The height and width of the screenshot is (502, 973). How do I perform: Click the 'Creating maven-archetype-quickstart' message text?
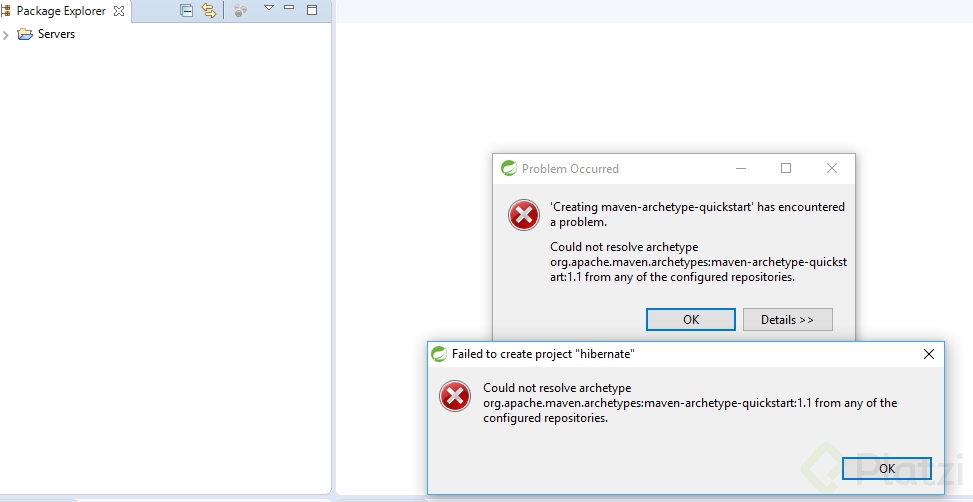[x=697, y=214]
